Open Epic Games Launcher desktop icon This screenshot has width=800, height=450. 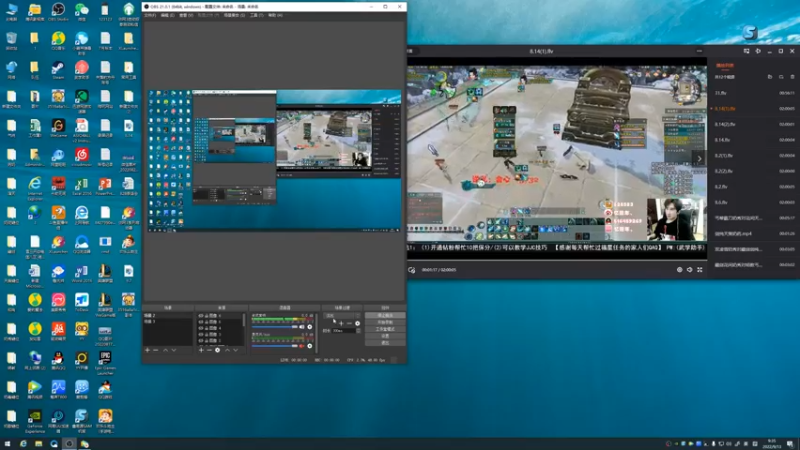105,363
